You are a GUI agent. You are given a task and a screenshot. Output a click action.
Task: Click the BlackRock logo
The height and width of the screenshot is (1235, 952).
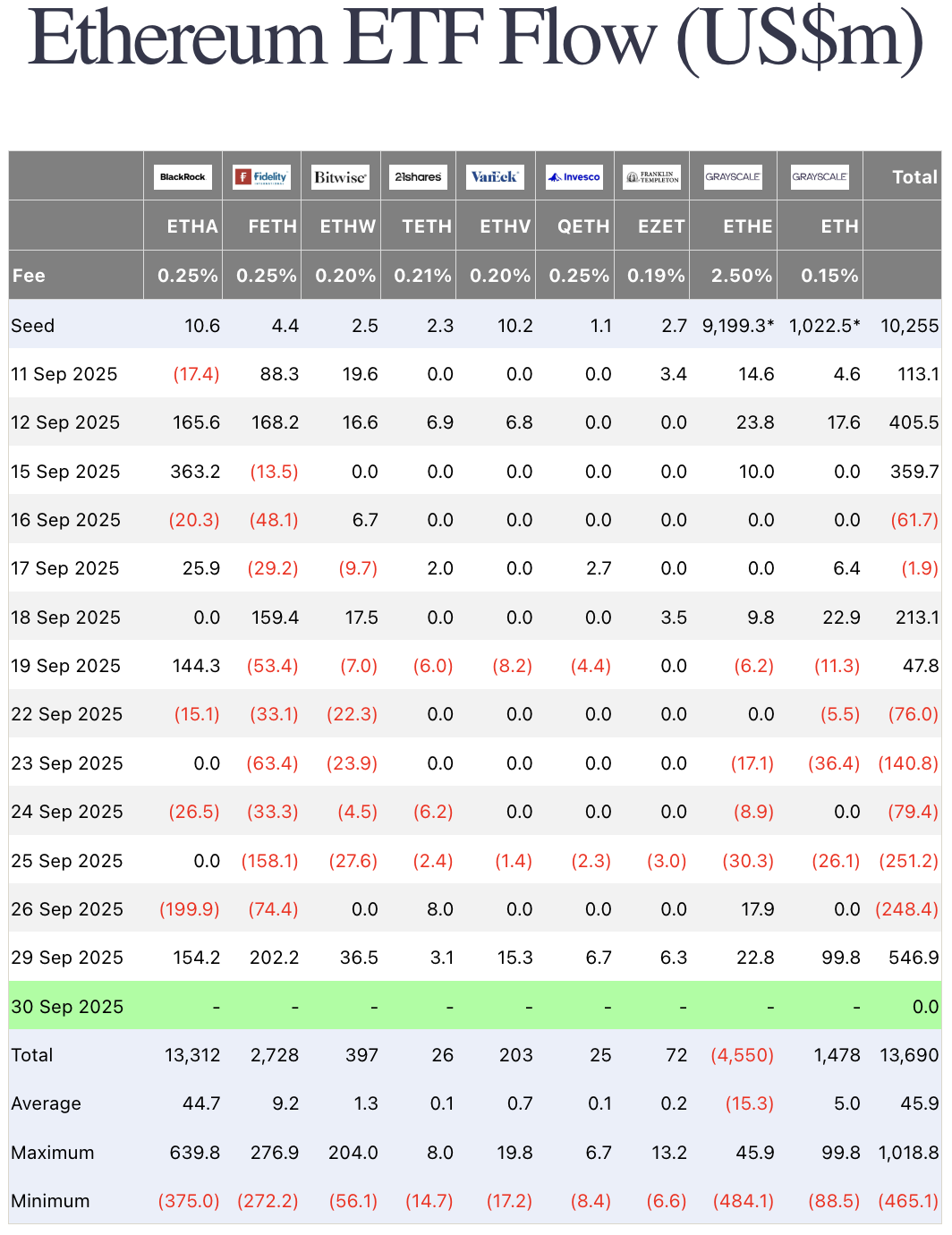[x=183, y=176]
